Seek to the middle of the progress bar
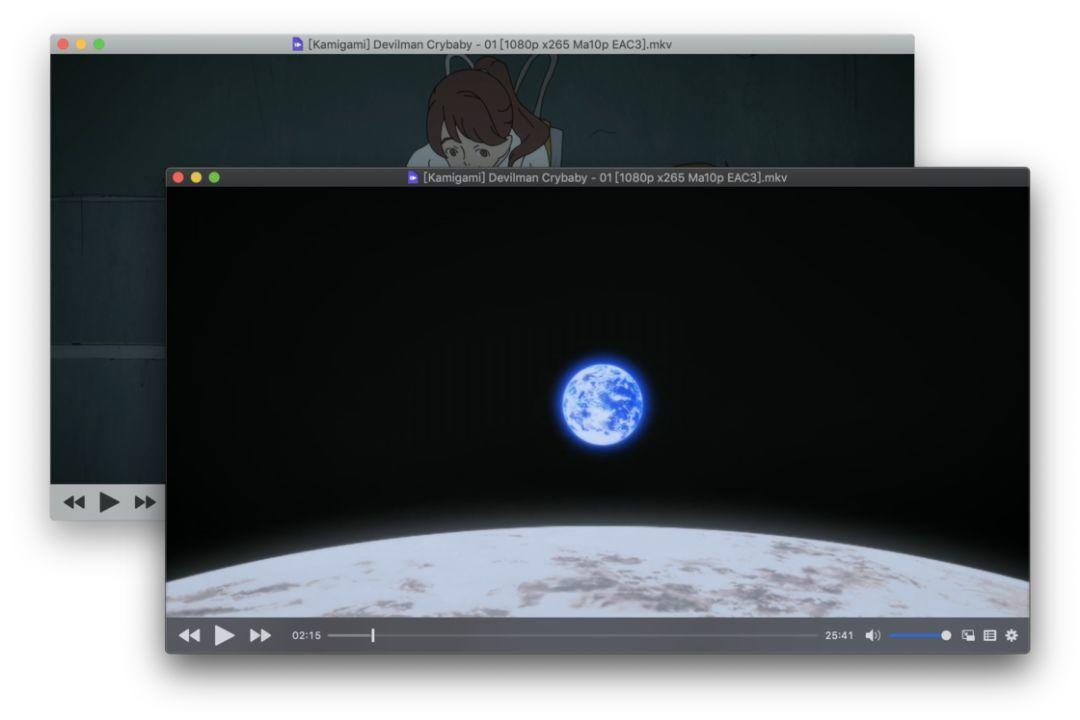This screenshot has width=1080, height=720. 573,635
